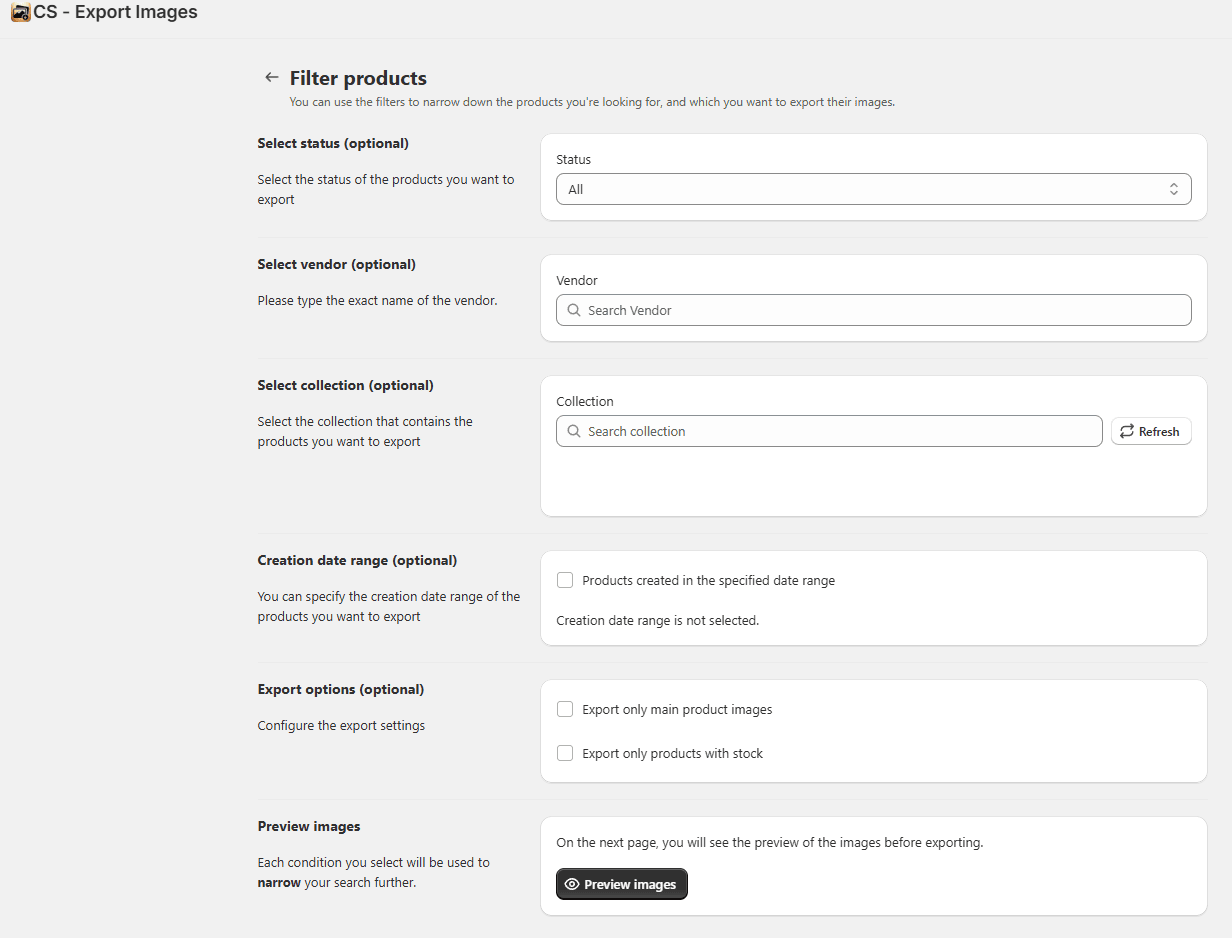This screenshot has width=1232, height=938.
Task: Click the circular arrows icon on Refresh
Action: pyautogui.click(x=1127, y=432)
